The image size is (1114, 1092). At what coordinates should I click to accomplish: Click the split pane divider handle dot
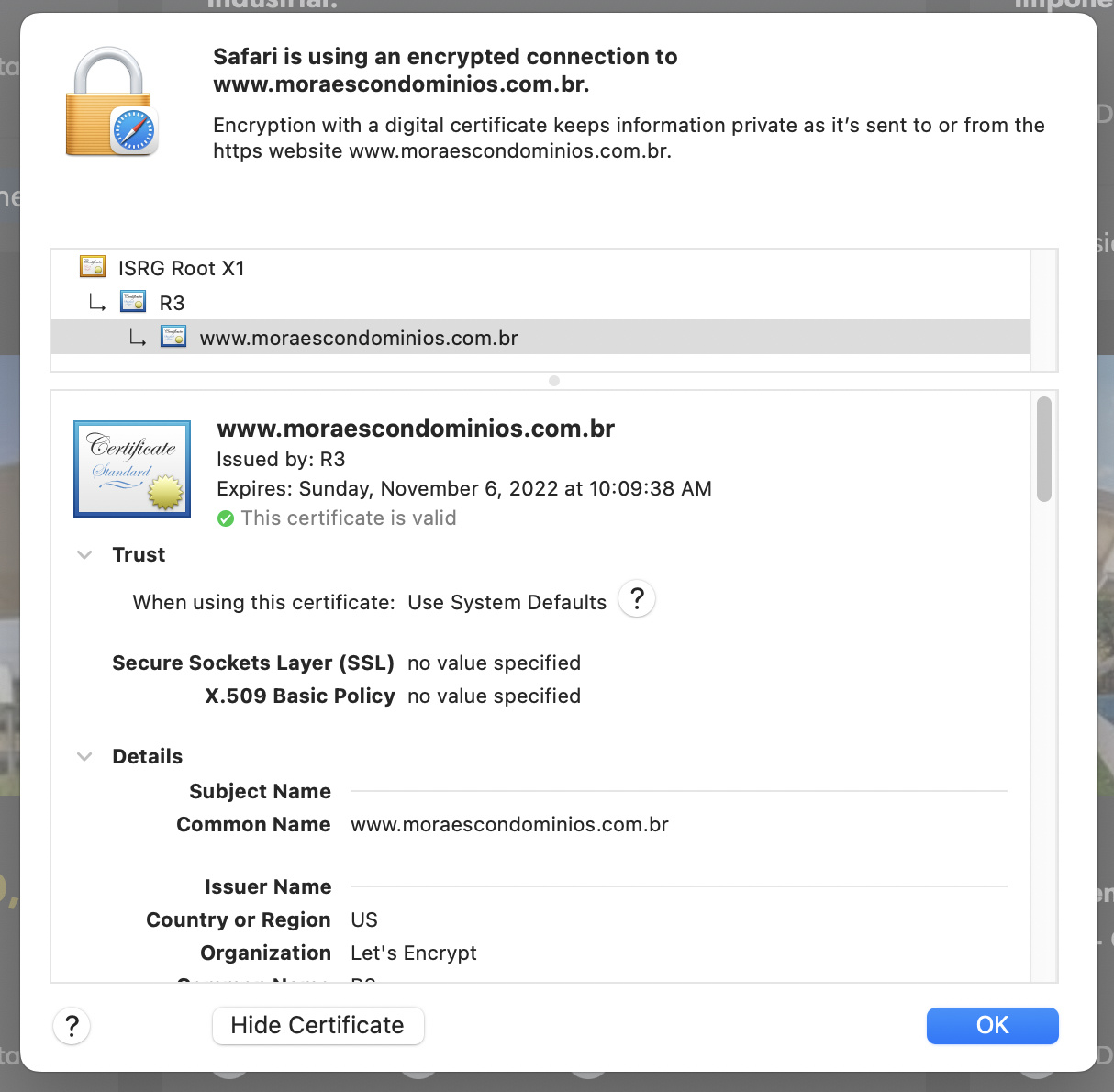[554, 381]
